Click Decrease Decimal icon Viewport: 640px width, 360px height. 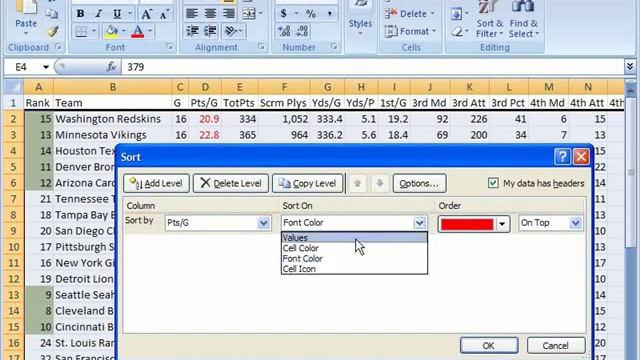[x=302, y=31]
